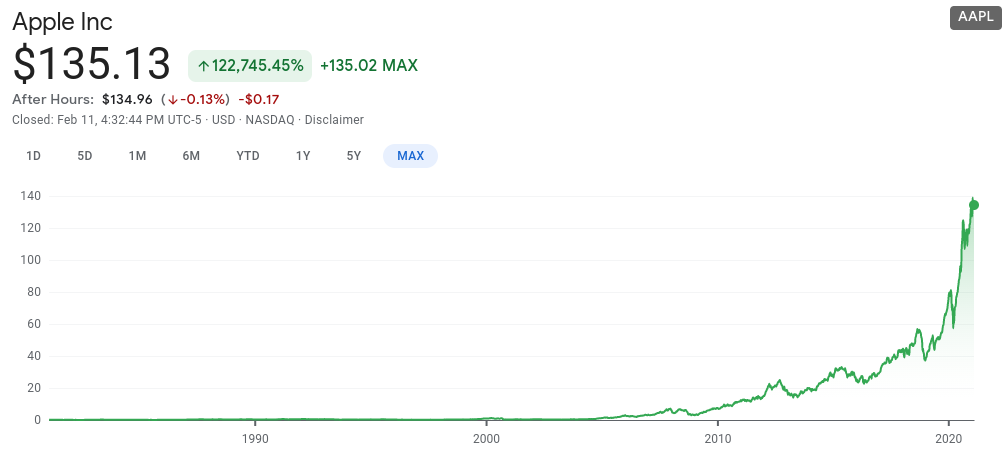Click the red down-arrow after-hours icon
The image size is (1008, 452).
(x=173, y=100)
